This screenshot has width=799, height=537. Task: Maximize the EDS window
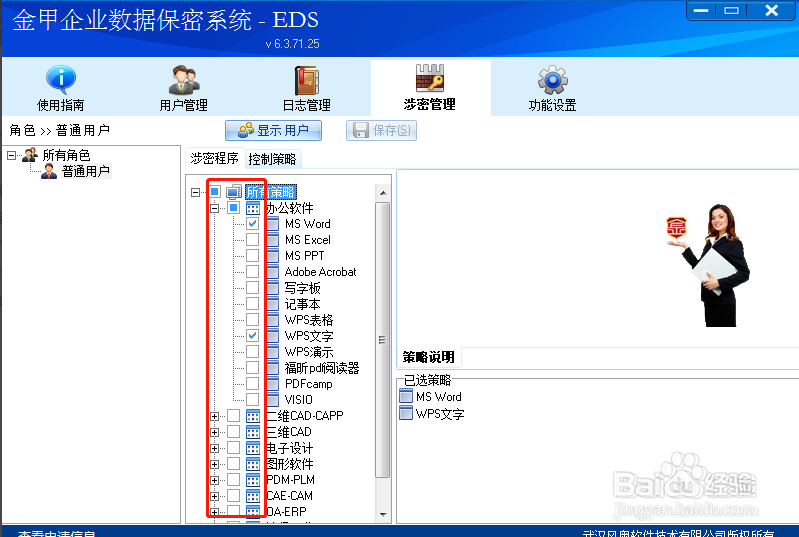pos(731,11)
